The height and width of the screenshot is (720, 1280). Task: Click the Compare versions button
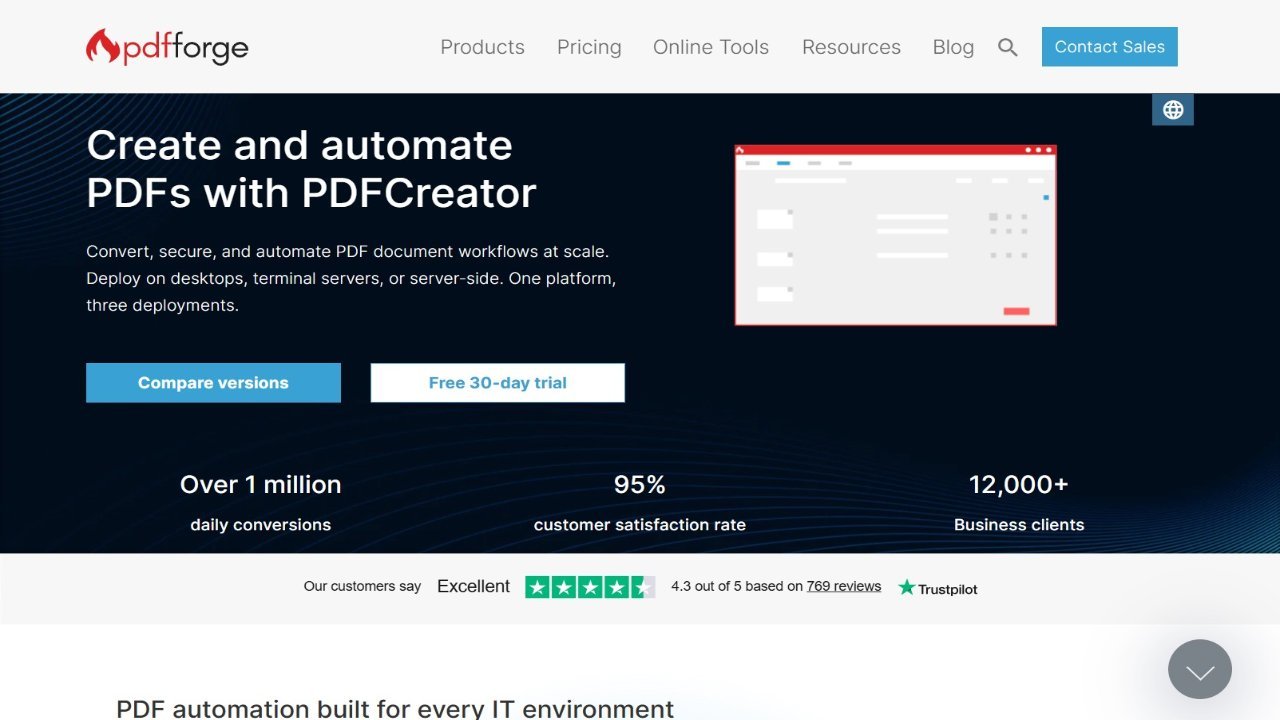click(x=213, y=383)
